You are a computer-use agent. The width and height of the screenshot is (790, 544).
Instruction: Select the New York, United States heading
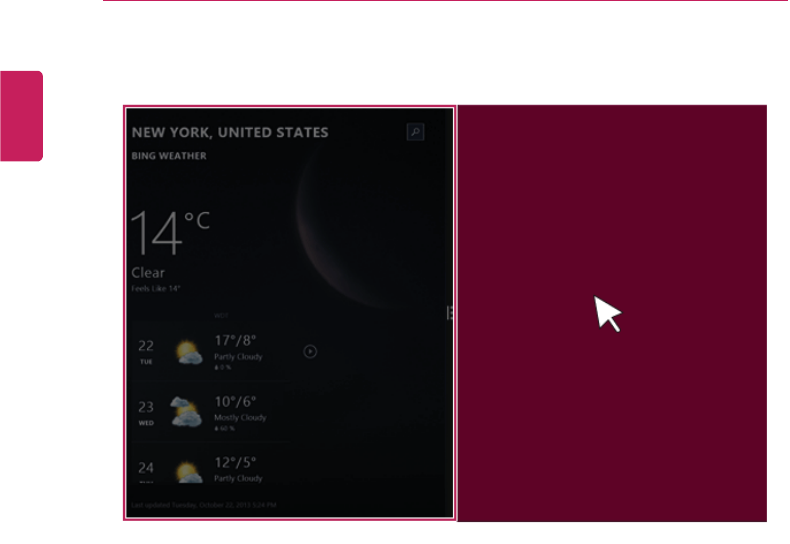click(x=230, y=132)
